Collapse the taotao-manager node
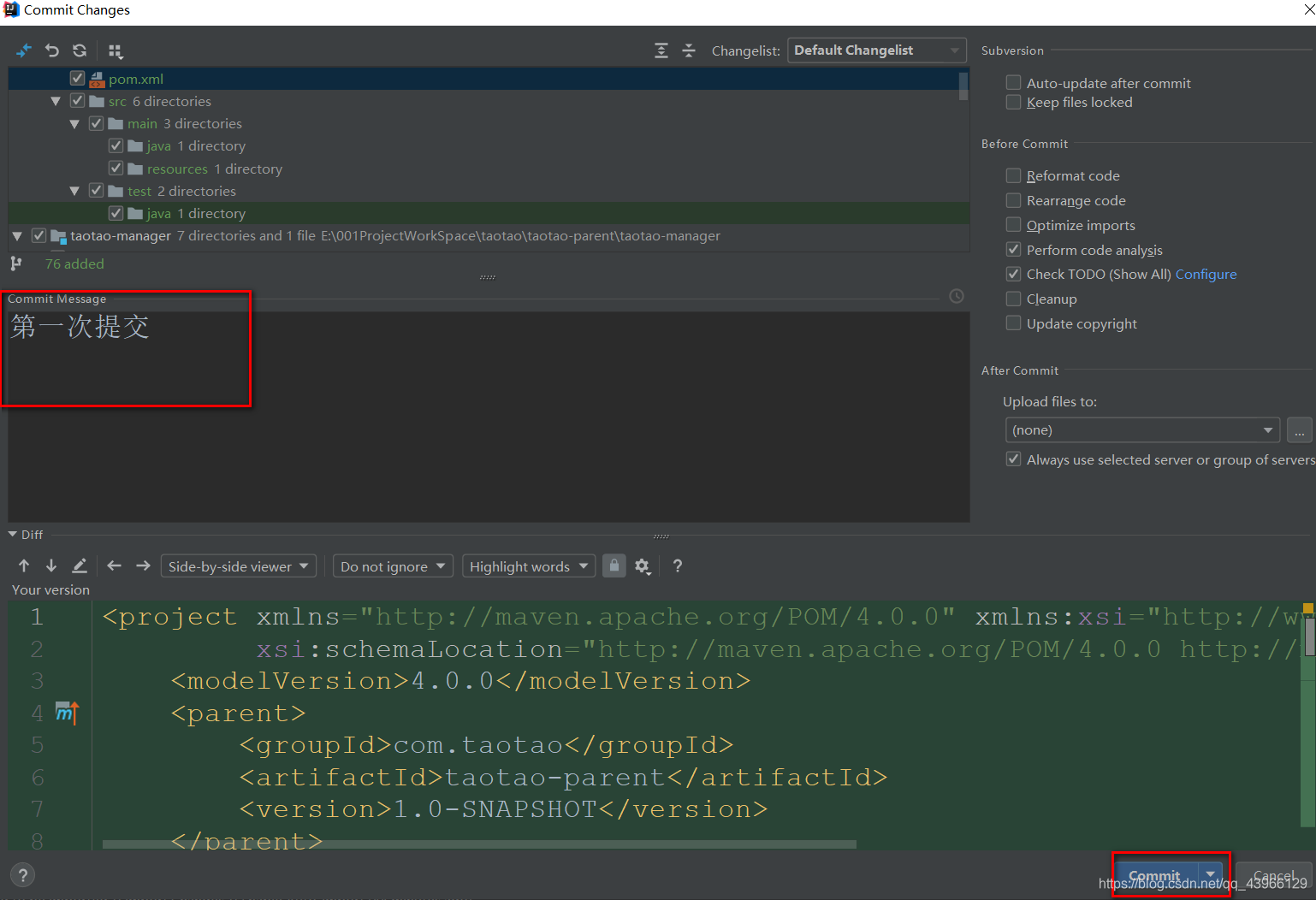The width and height of the screenshot is (1316, 900). tap(17, 235)
